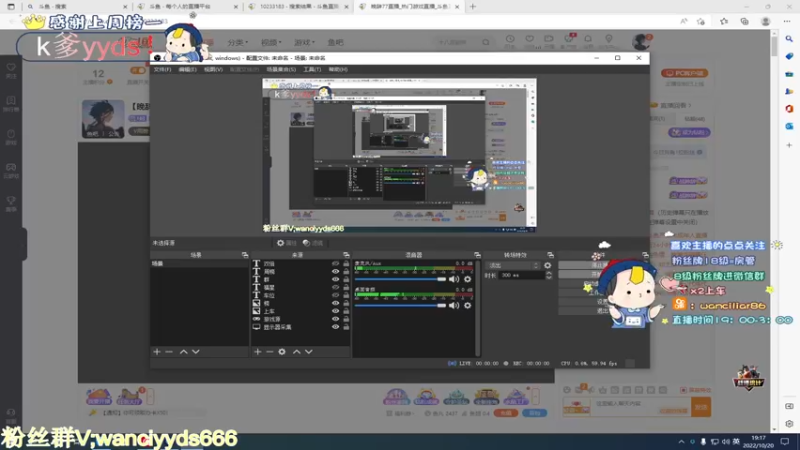Click the PC客户端 button on Douyu
Image resolution: width=800 pixels, height=450 pixels.
[x=684, y=73]
